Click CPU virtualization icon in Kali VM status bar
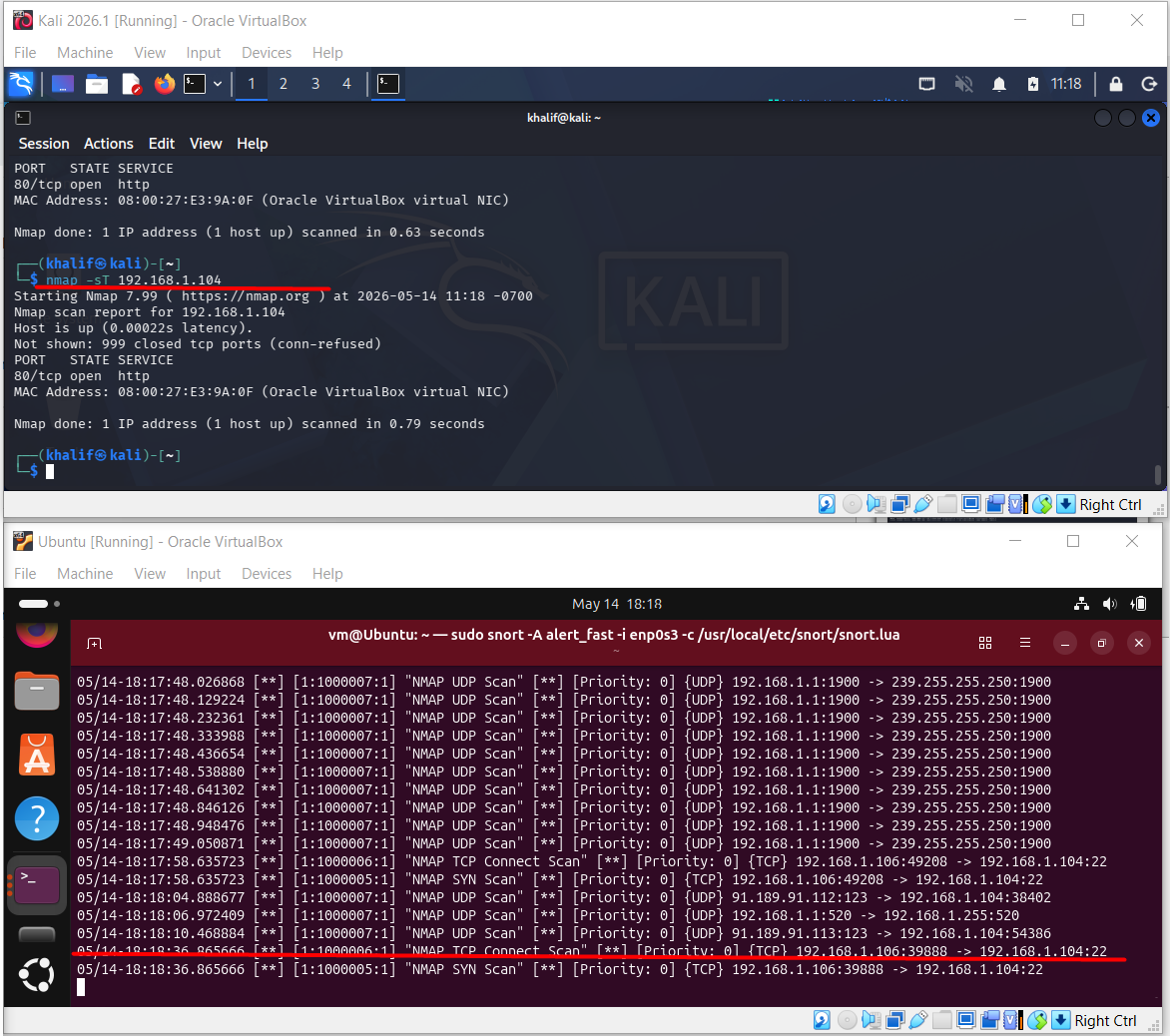The image size is (1170, 1036). 1018,504
